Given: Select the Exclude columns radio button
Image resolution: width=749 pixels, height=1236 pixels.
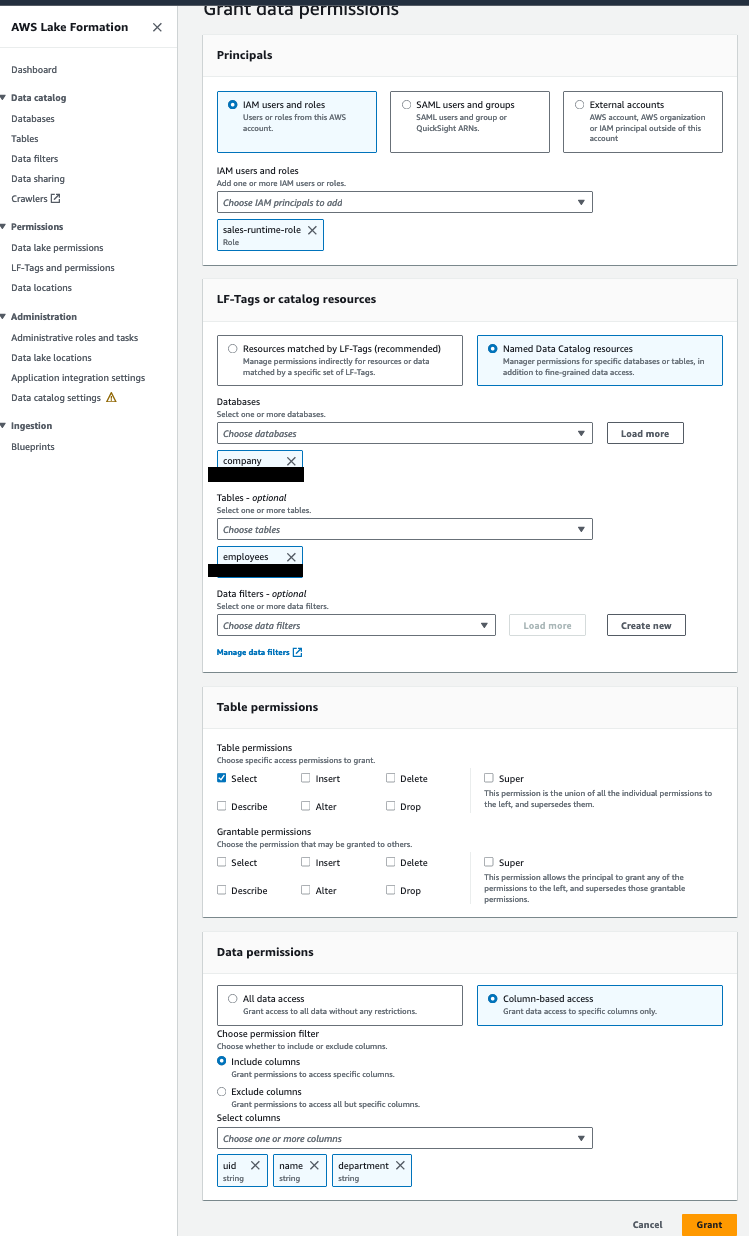Looking at the screenshot, I should click(x=221, y=1093).
